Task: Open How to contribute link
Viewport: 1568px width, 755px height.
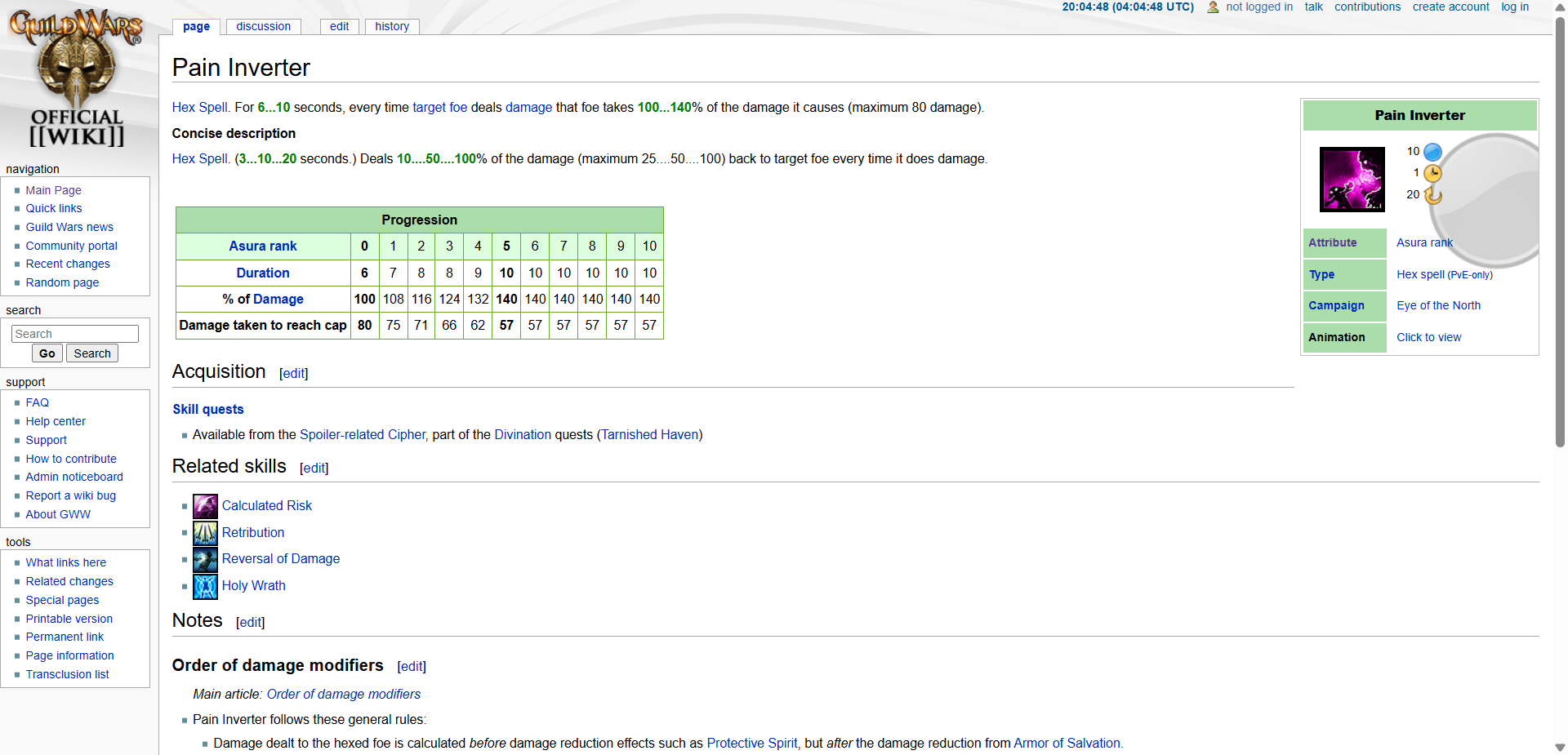Action: 71,459
